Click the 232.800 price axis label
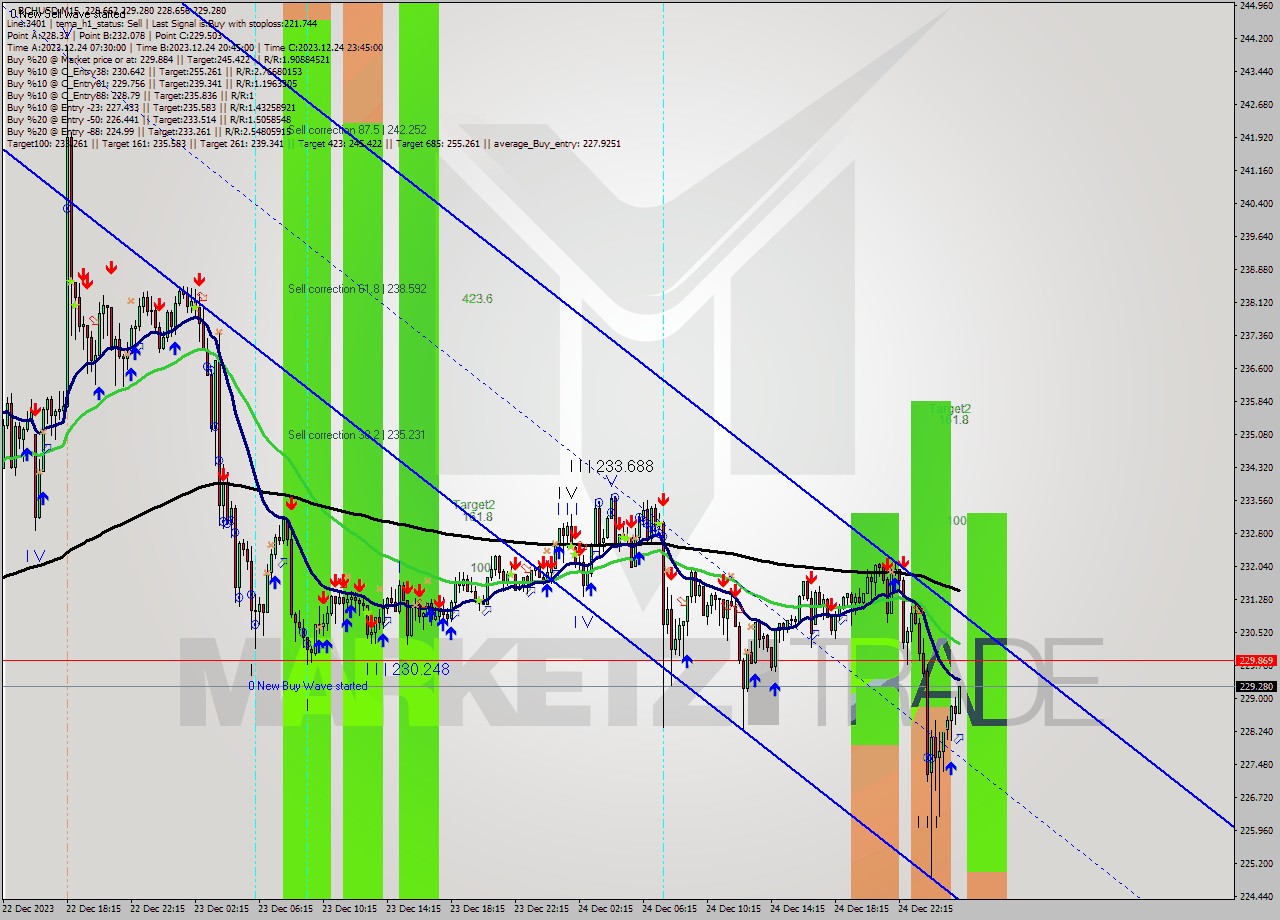The height and width of the screenshot is (920, 1280). [x=1256, y=533]
